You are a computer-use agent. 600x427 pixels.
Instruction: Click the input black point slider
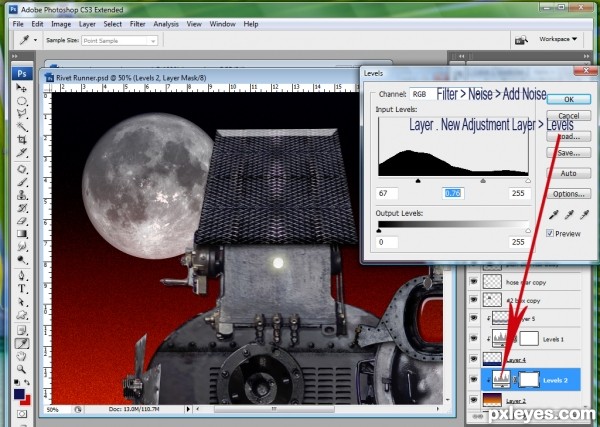click(418, 180)
